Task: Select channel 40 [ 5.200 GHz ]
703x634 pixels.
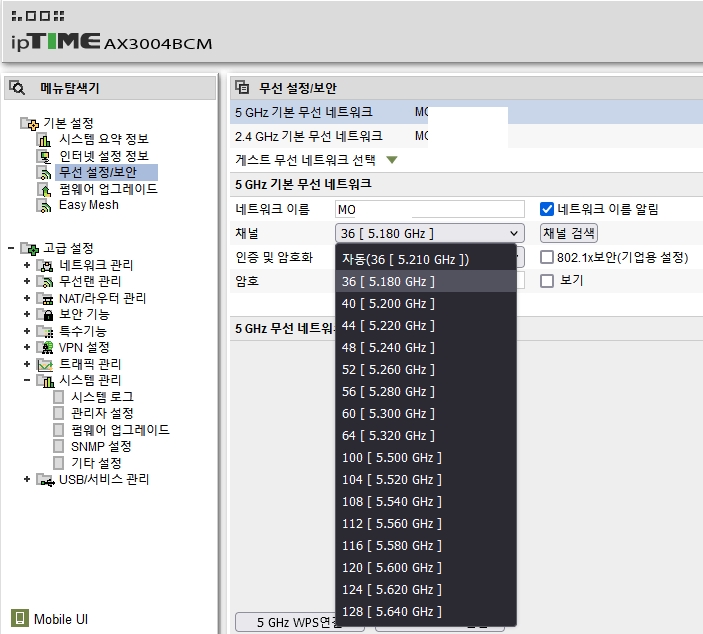Action: point(426,304)
